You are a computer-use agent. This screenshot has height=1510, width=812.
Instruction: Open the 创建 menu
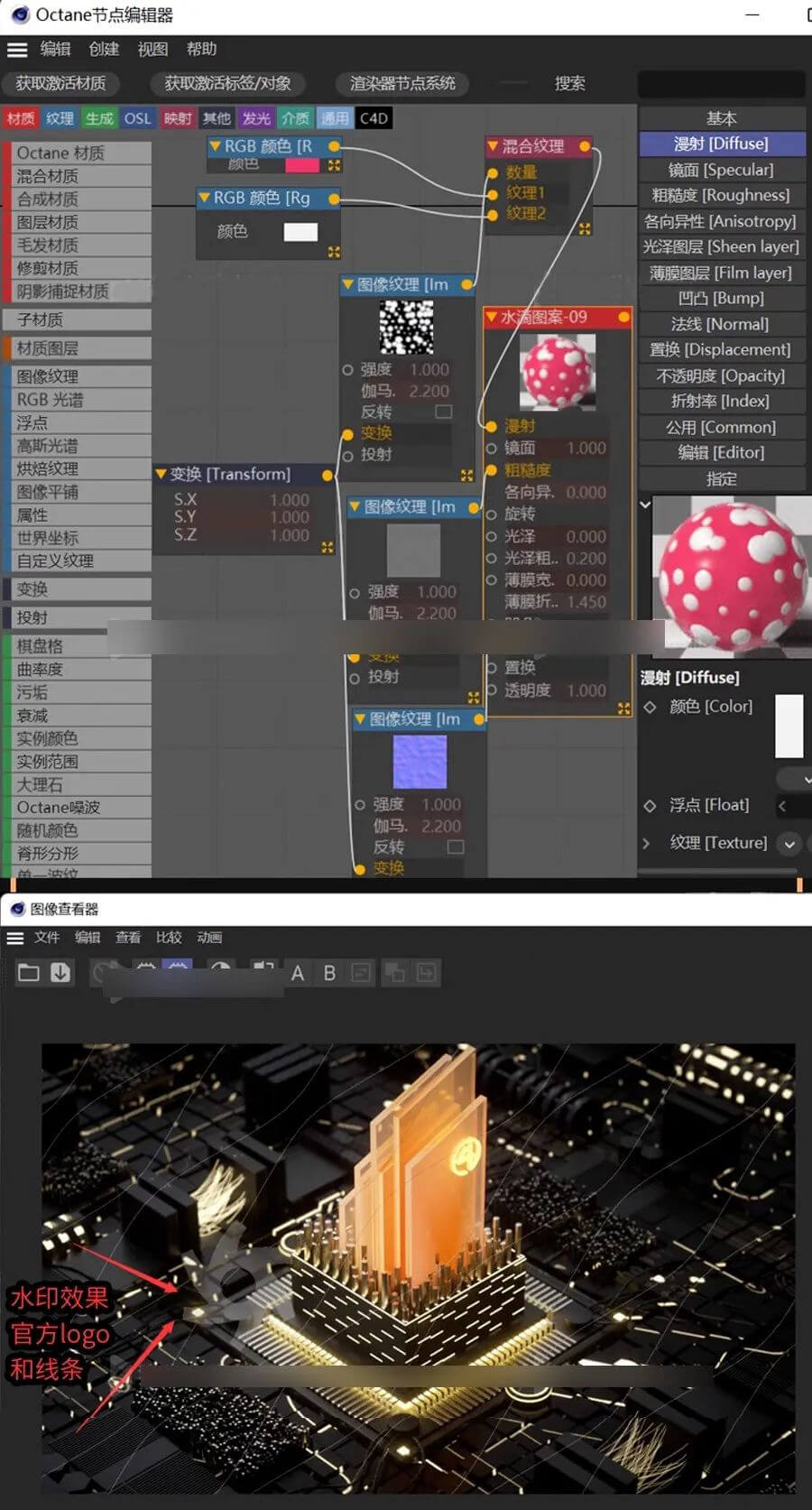point(104,50)
